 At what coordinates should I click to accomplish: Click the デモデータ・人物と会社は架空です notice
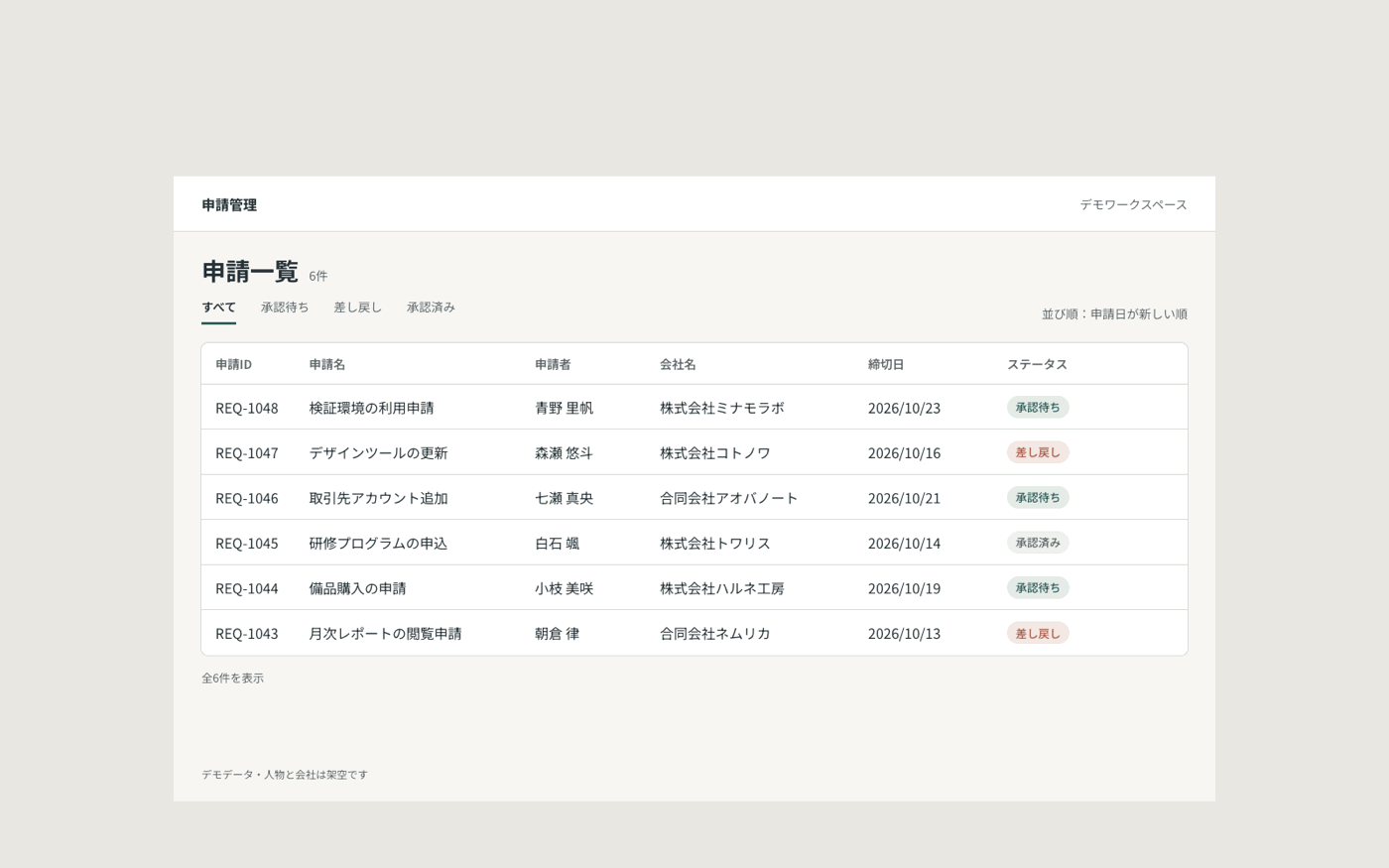285,775
